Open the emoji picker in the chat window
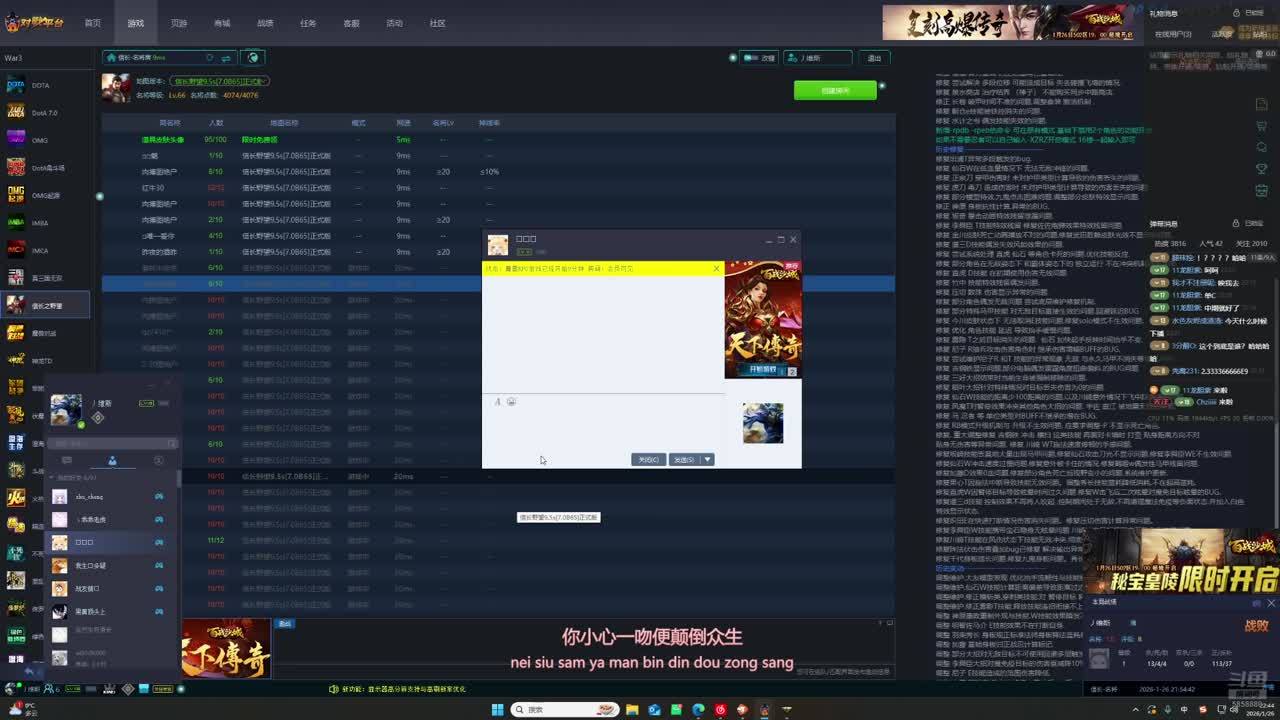 point(511,402)
